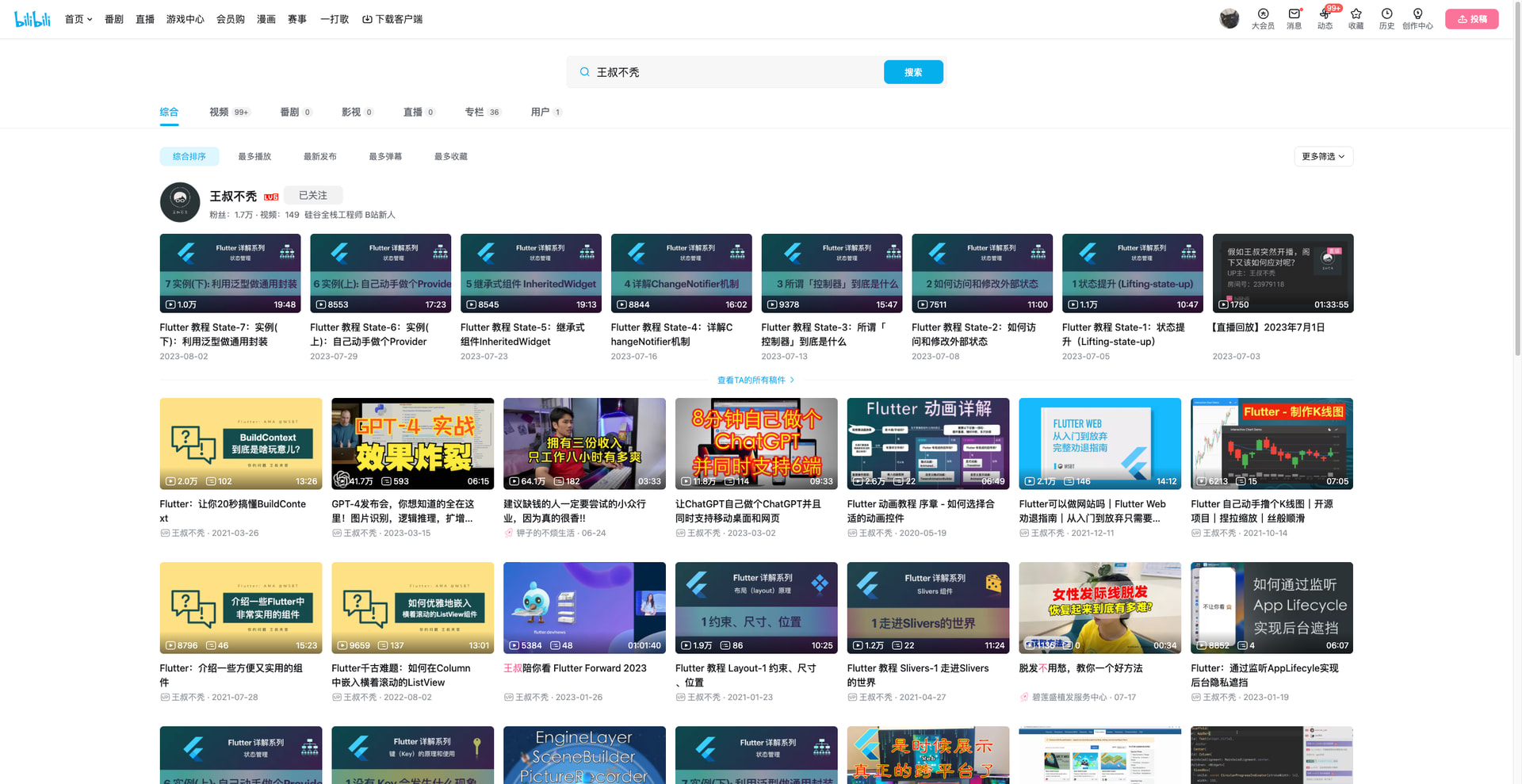1522x784 pixels.
Task: Open thumbnail 5 继承式组件 InheritedWidget
Action: click(531, 273)
